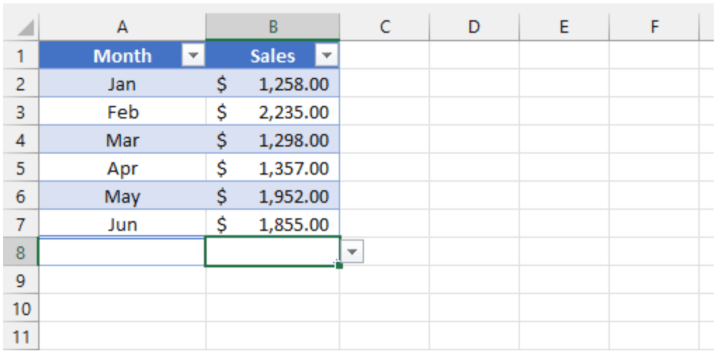This screenshot has height=360, width=720.
Task: Select the Mar cell
Action: (x=122, y=140)
